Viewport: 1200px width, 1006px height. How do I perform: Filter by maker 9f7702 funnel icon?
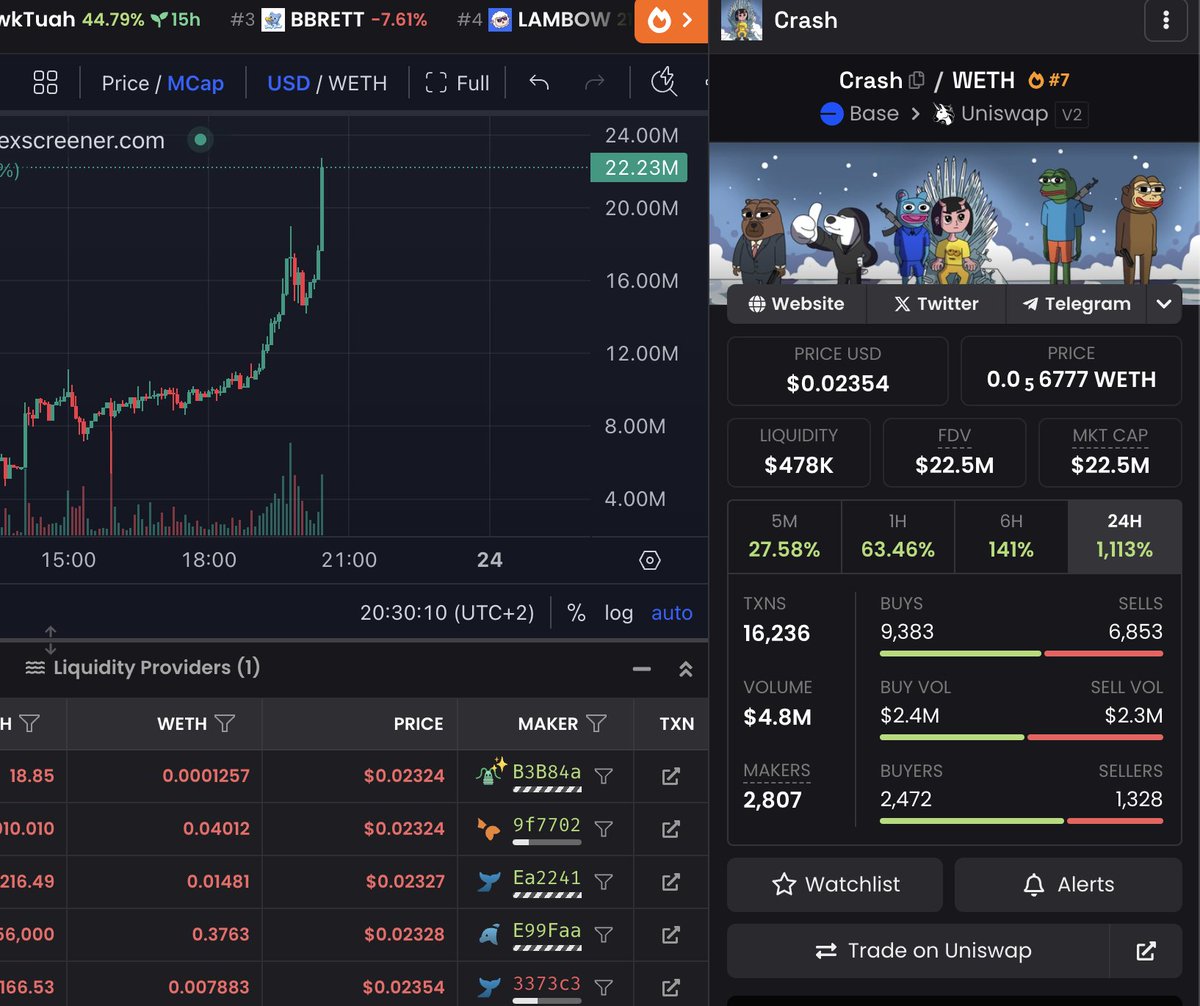[x=603, y=829]
